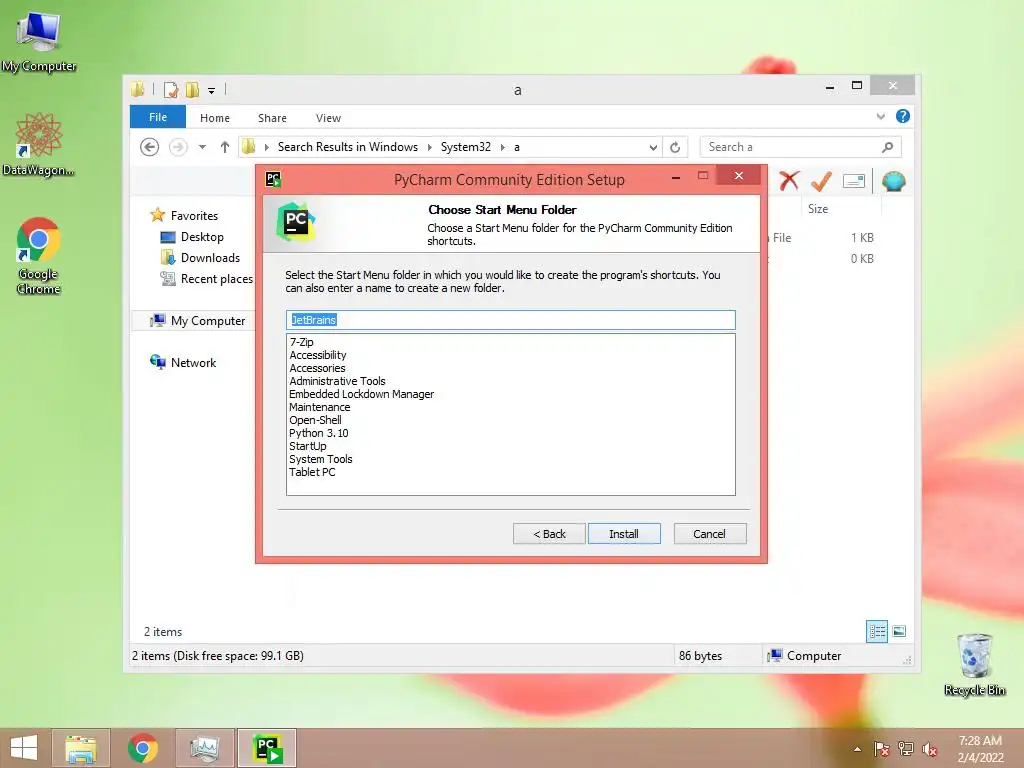Image resolution: width=1024 pixels, height=768 pixels.
Task: Click System32 in the address breadcrumb
Action: coord(466,147)
